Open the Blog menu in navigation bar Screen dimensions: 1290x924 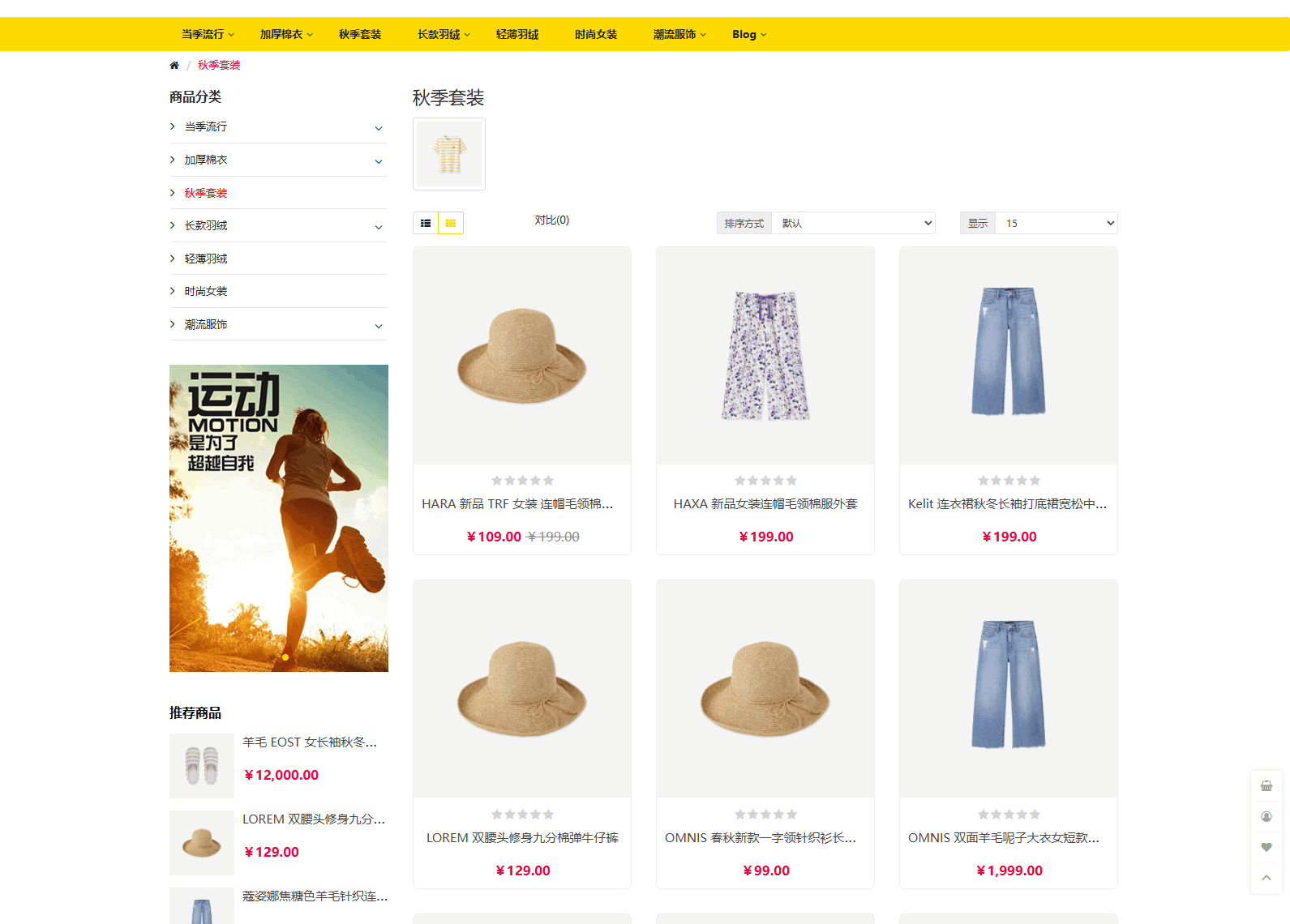(748, 34)
